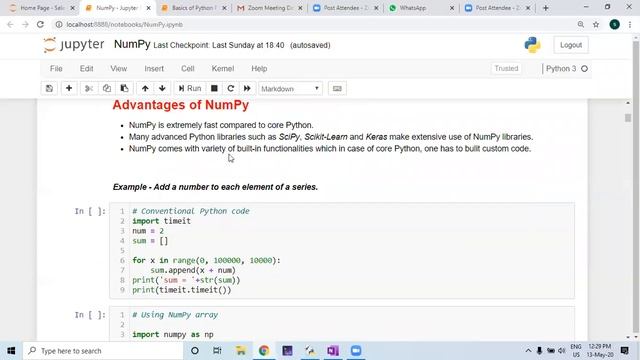The image size is (640, 360).
Task: Show hidden system tray icons
Action: (528, 351)
